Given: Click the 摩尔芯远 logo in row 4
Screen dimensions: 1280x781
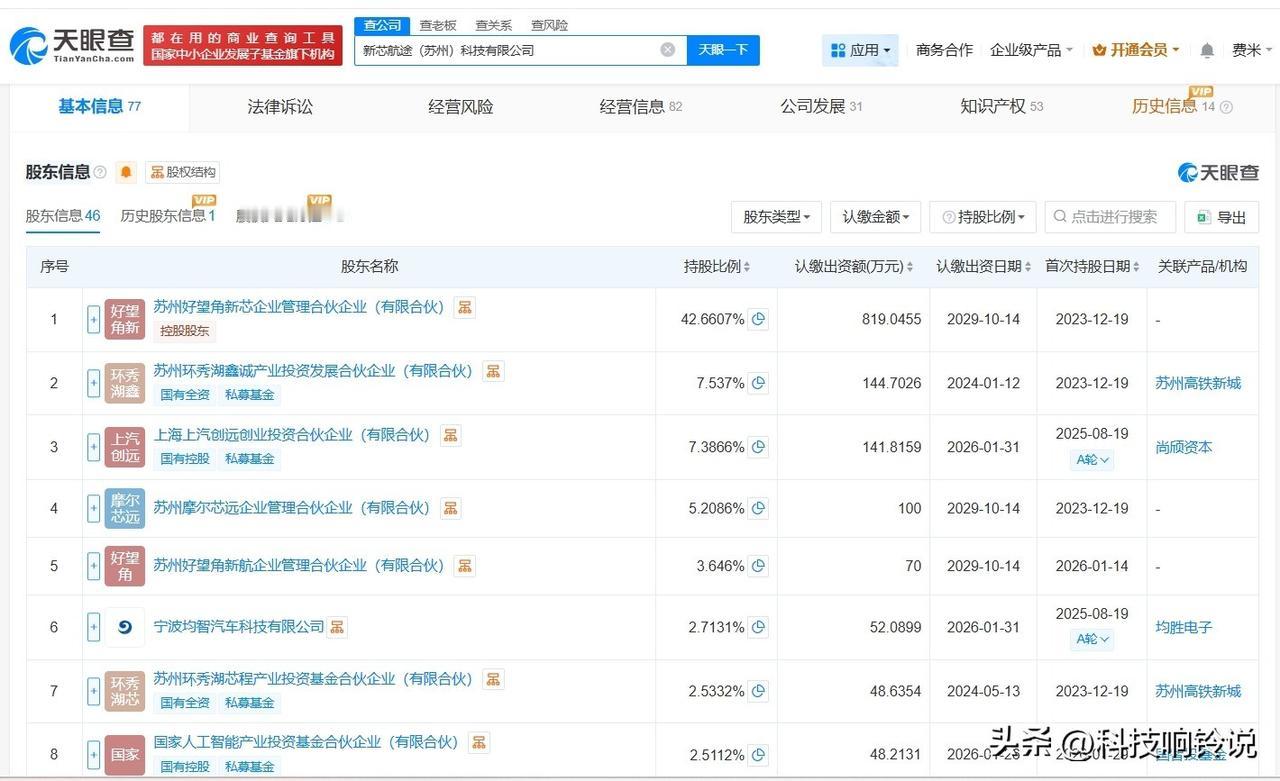Looking at the screenshot, I should [125, 508].
